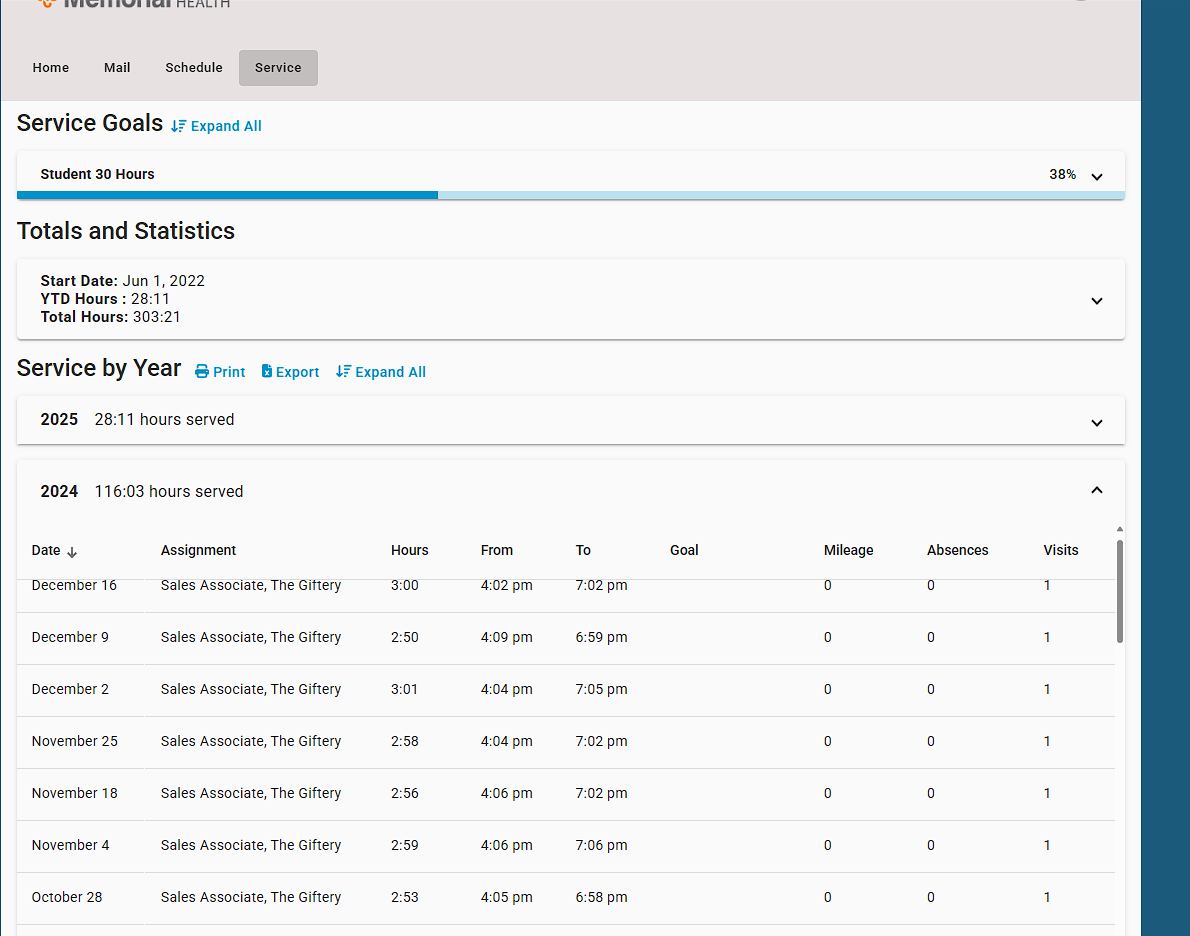Click the service table vertical scrollbar
Viewport: 1190px width, 936px height.
coord(1120,590)
